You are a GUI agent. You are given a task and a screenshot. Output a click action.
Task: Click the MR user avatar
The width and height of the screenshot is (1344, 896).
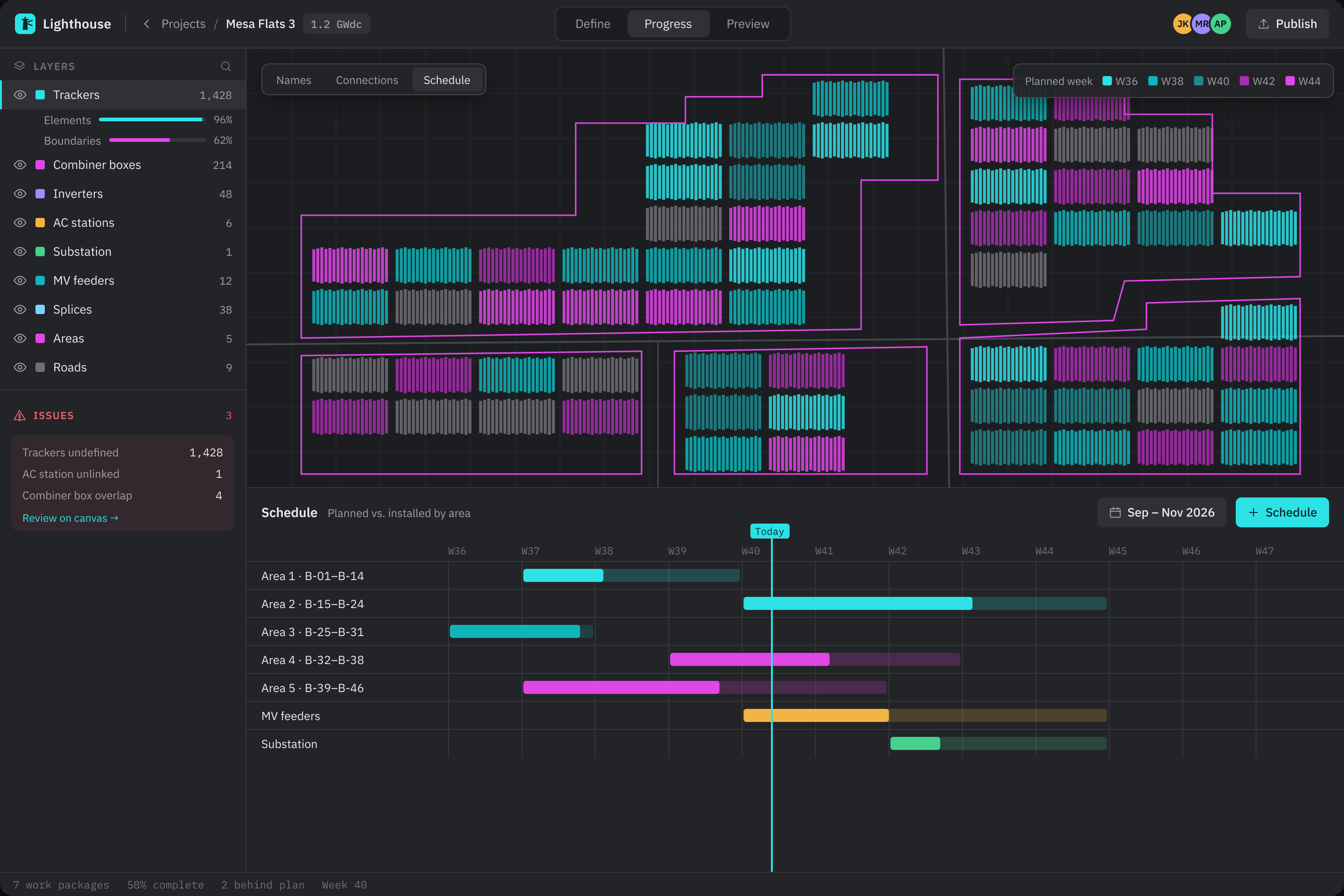(x=1201, y=24)
